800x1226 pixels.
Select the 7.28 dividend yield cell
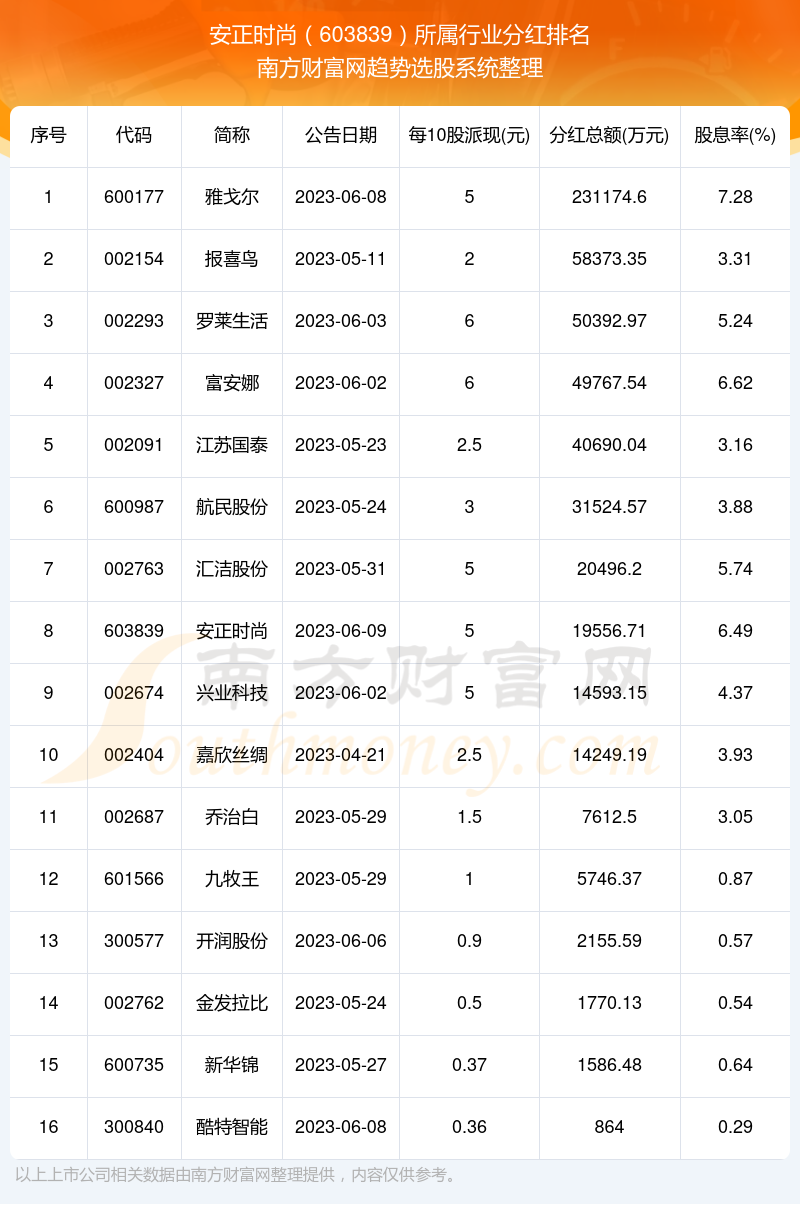tap(735, 197)
